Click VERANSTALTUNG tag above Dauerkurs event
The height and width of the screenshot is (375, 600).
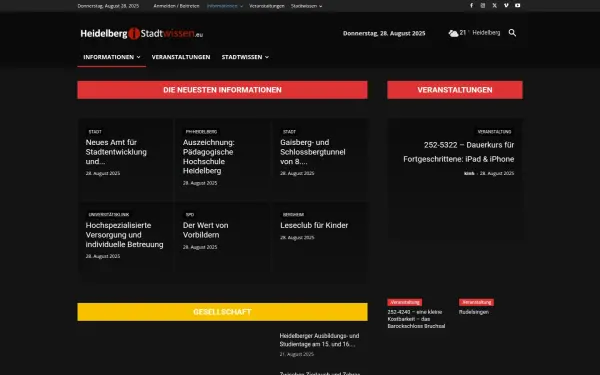pyautogui.click(x=494, y=132)
